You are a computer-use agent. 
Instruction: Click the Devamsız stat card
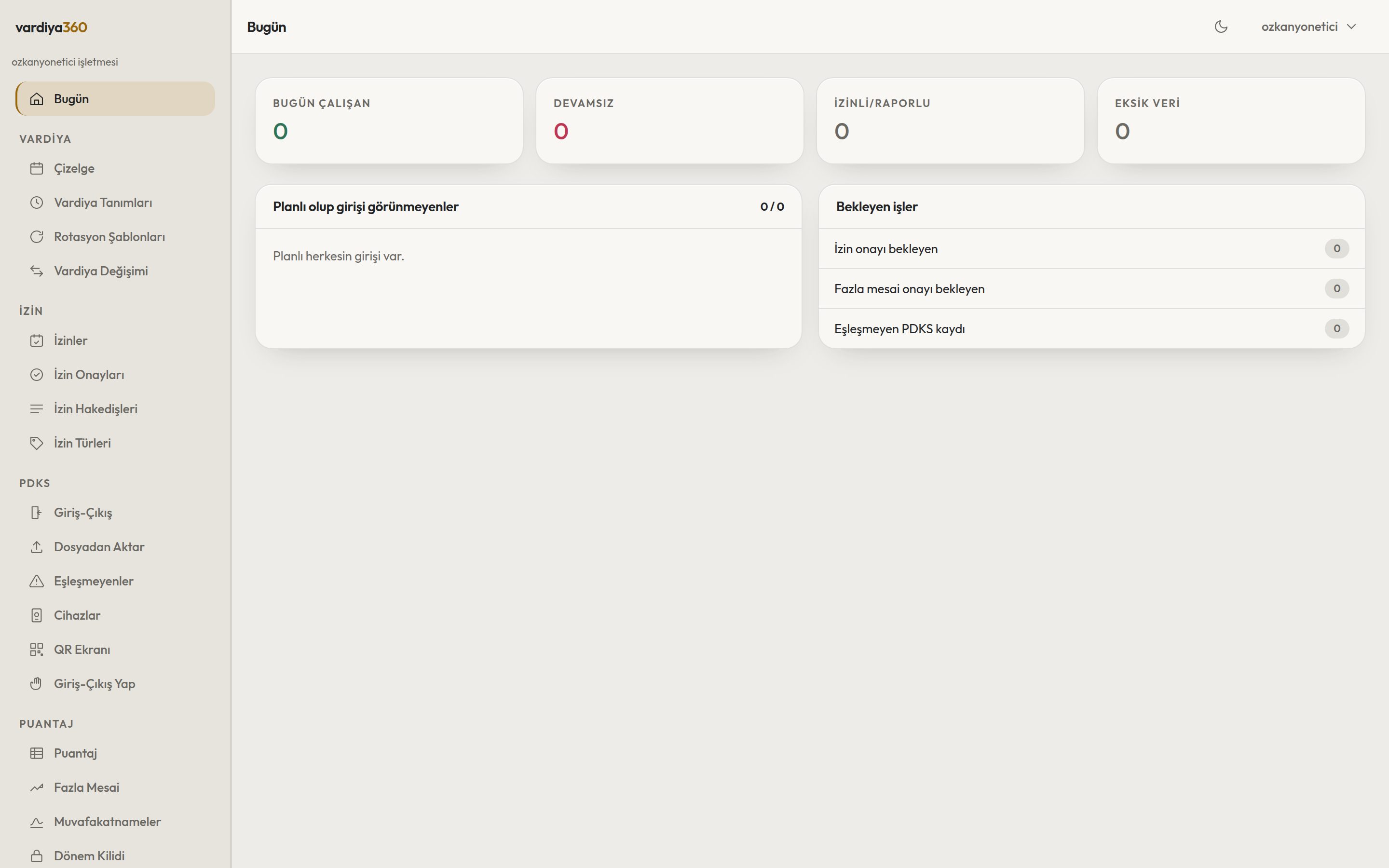669,121
